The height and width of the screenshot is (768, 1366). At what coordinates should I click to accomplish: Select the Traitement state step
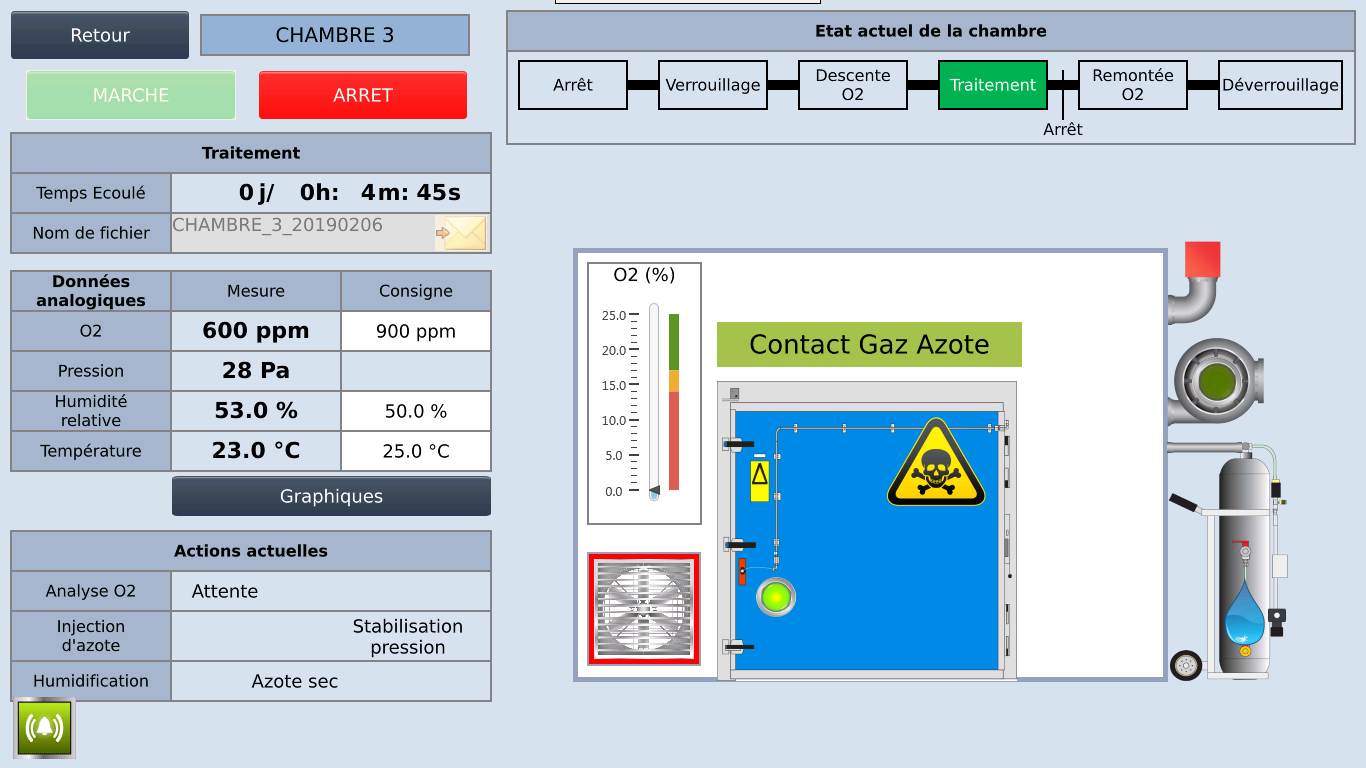click(x=992, y=85)
